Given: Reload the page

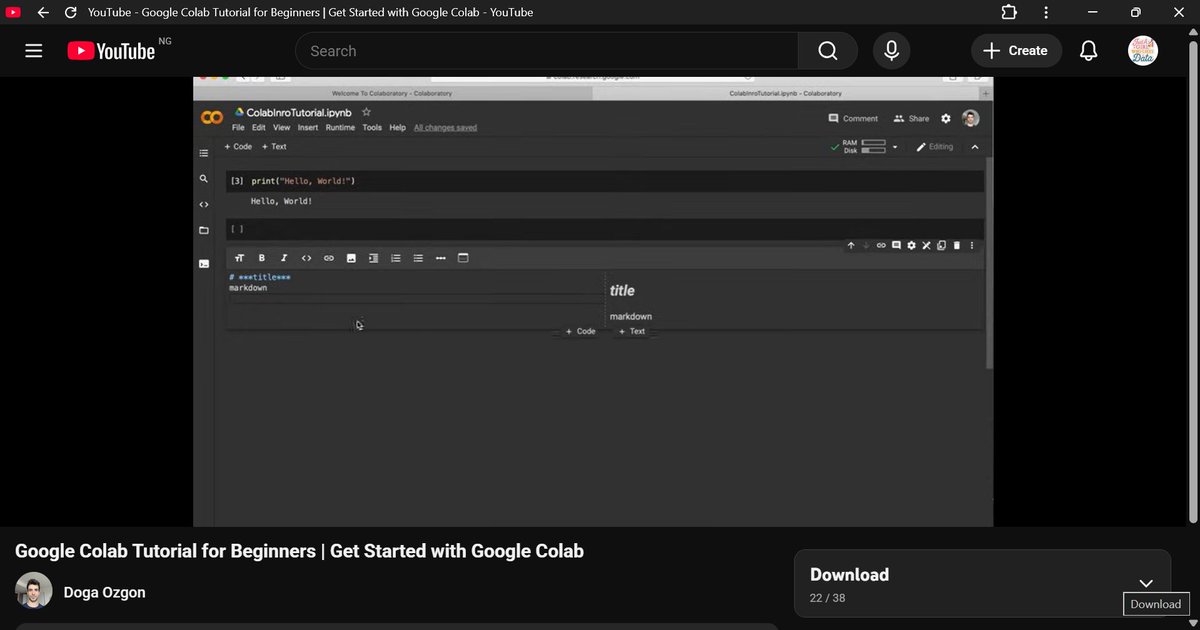Looking at the screenshot, I should pos(71,13).
